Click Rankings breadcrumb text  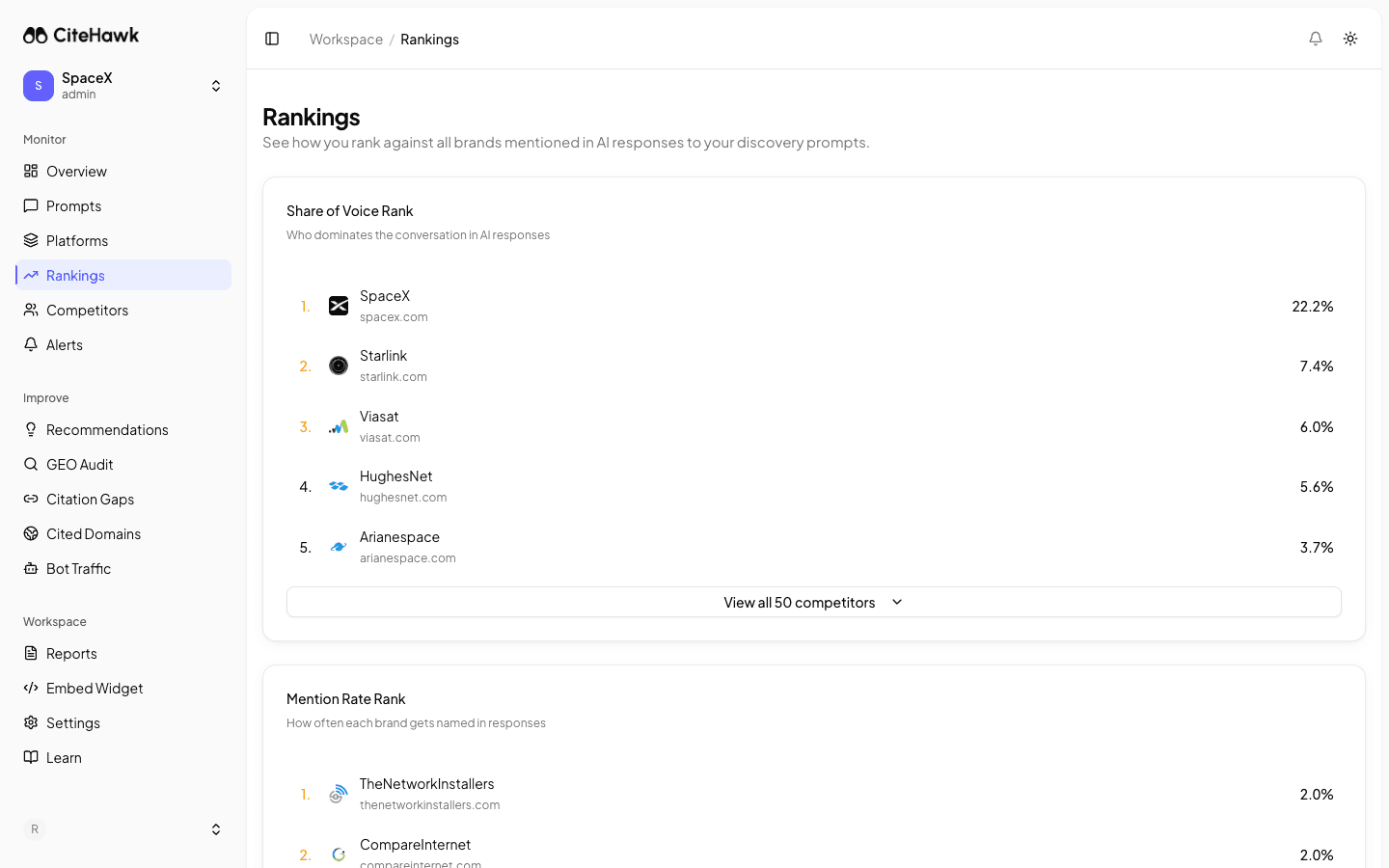429,39
